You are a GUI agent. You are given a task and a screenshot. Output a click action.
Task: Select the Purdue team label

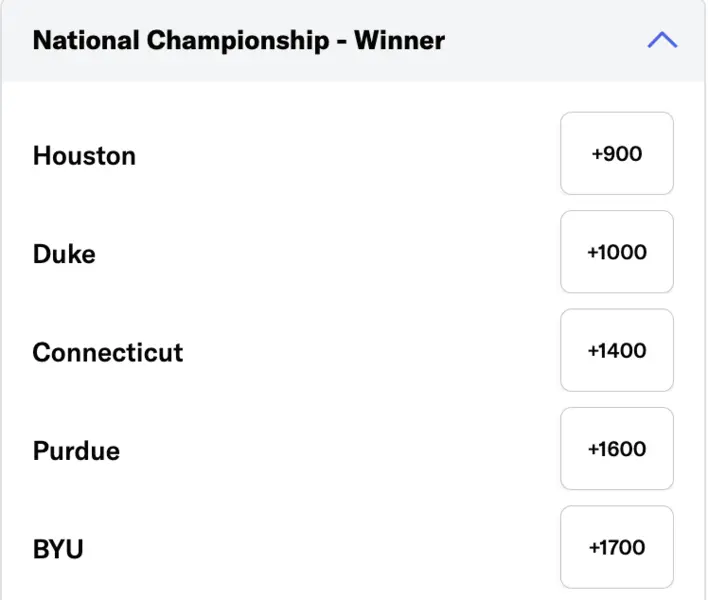pyautogui.click(x=76, y=450)
